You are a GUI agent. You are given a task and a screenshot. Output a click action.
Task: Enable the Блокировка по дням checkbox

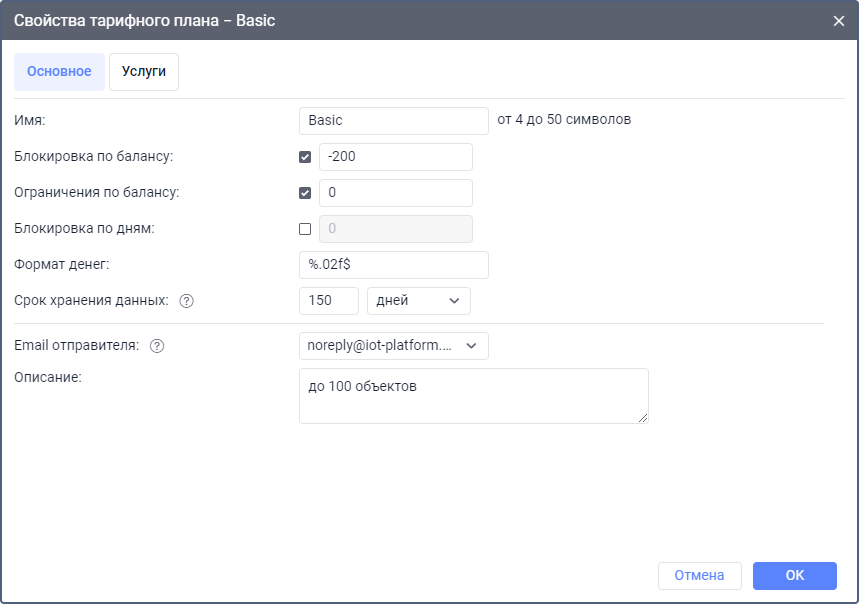tap(305, 229)
